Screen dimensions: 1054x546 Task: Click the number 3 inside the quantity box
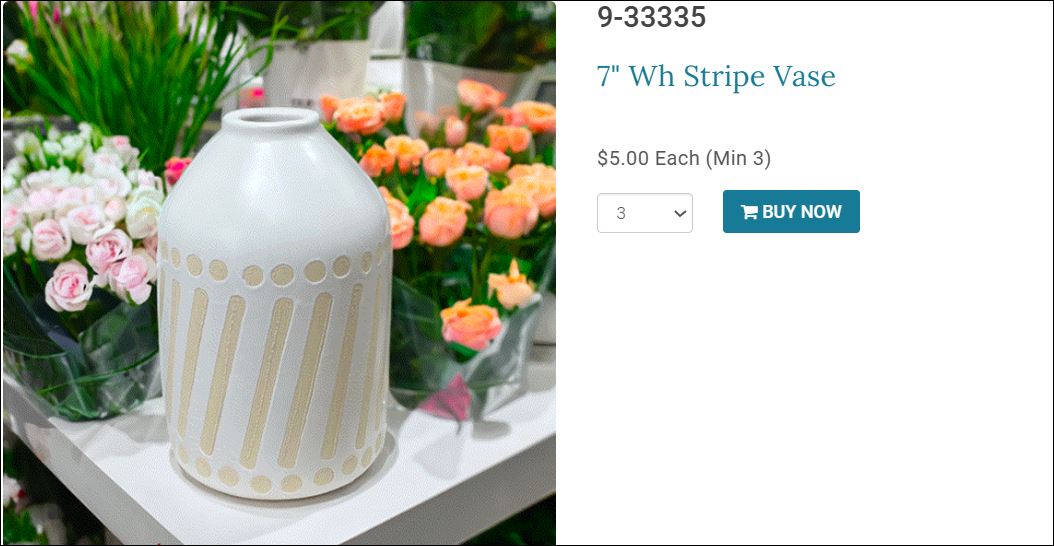click(x=620, y=214)
